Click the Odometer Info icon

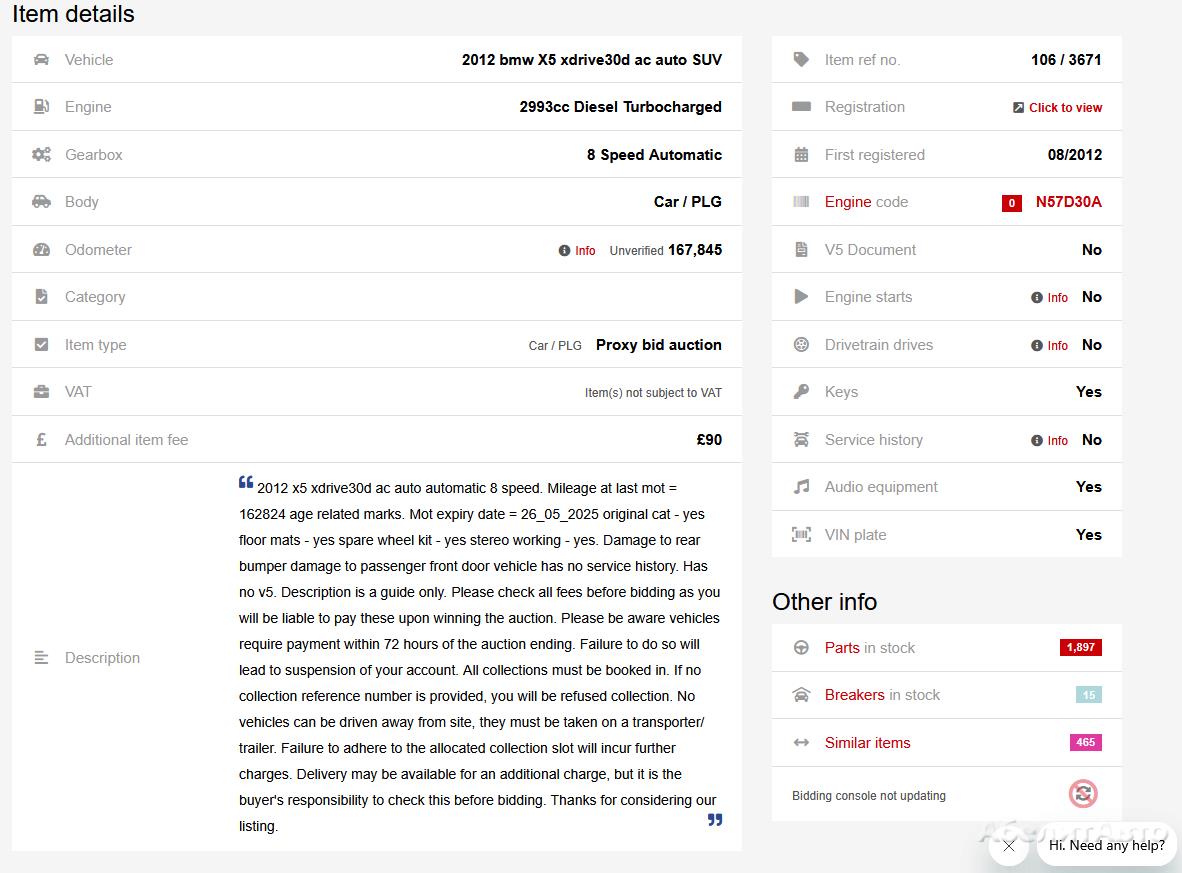pos(565,251)
